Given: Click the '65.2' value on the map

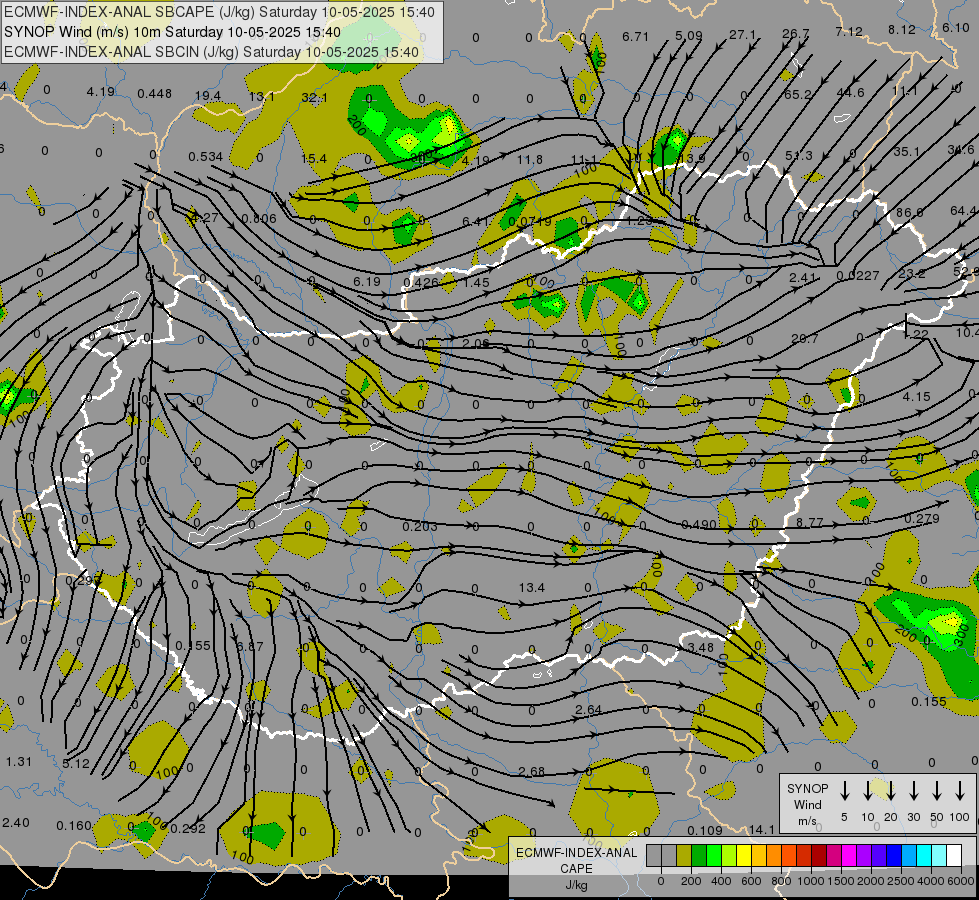Looking at the screenshot, I should click(x=797, y=94).
